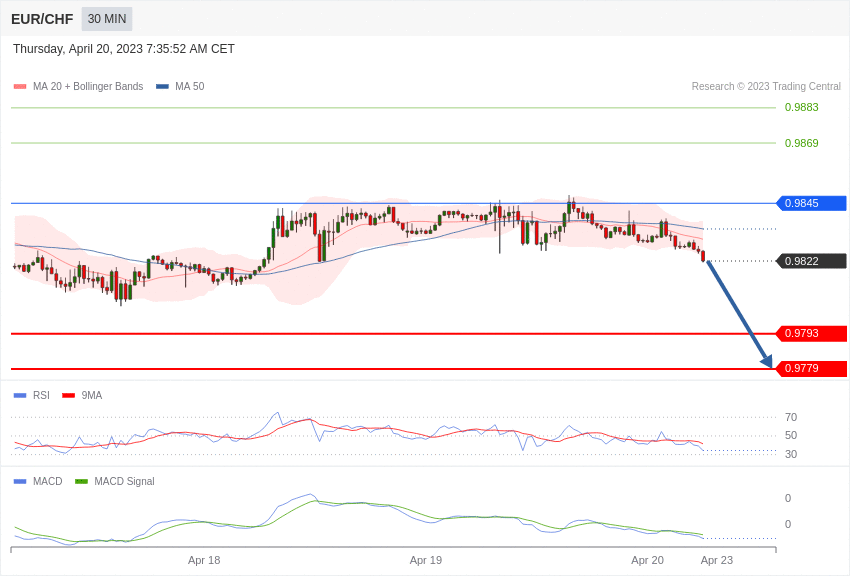This screenshot has height=576, width=850.
Task: Click the red 0.9779 support price tag
Action: [812, 368]
